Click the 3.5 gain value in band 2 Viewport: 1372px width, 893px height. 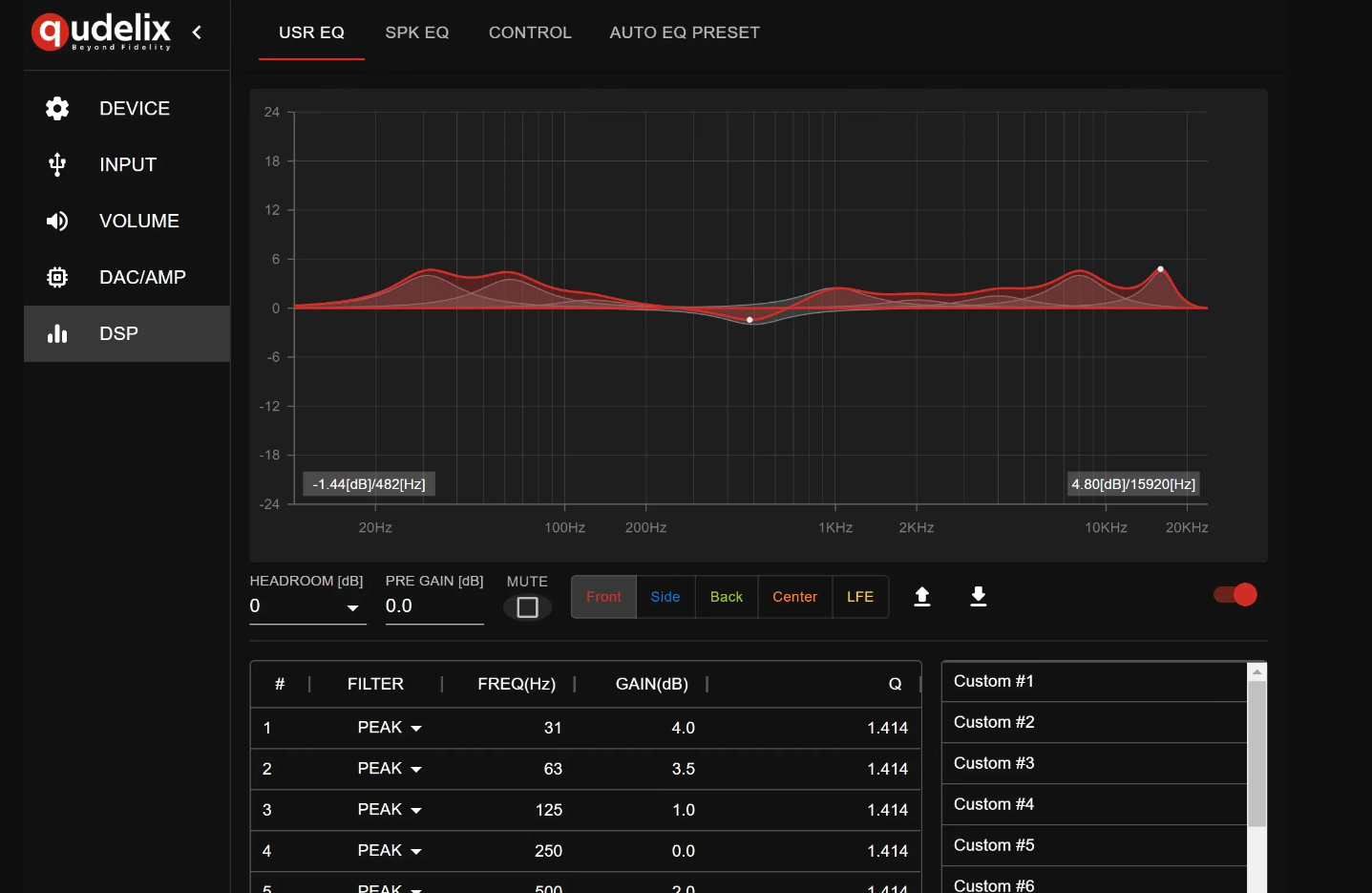(684, 769)
